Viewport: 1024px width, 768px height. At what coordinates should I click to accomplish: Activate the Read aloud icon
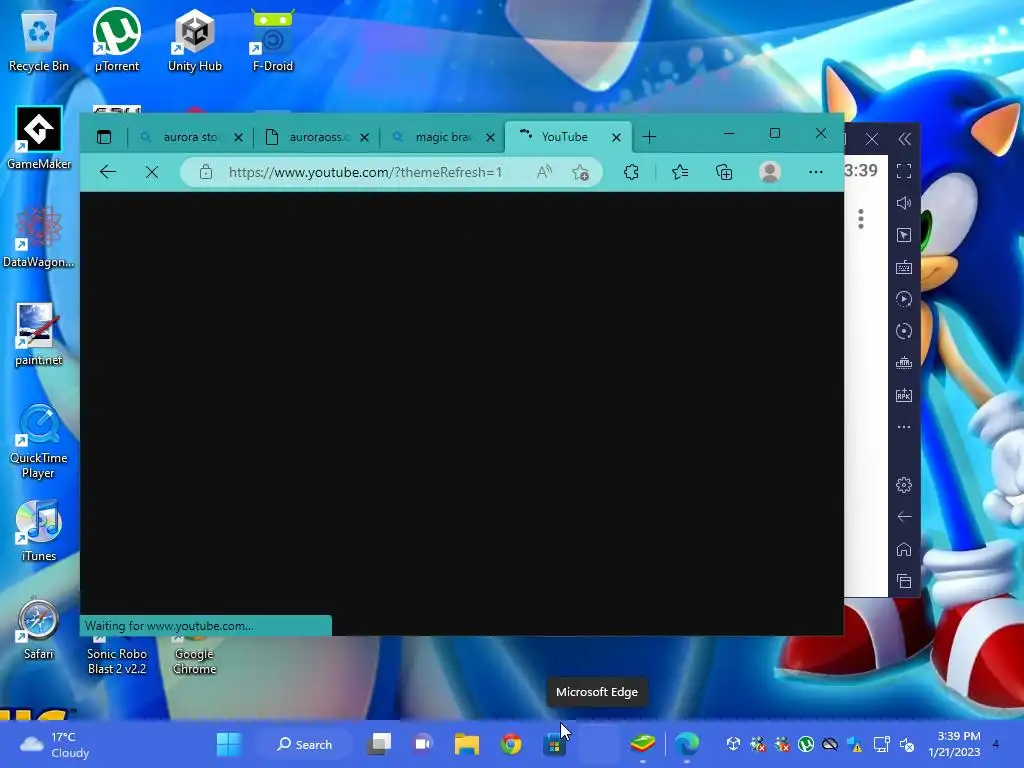[544, 172]
